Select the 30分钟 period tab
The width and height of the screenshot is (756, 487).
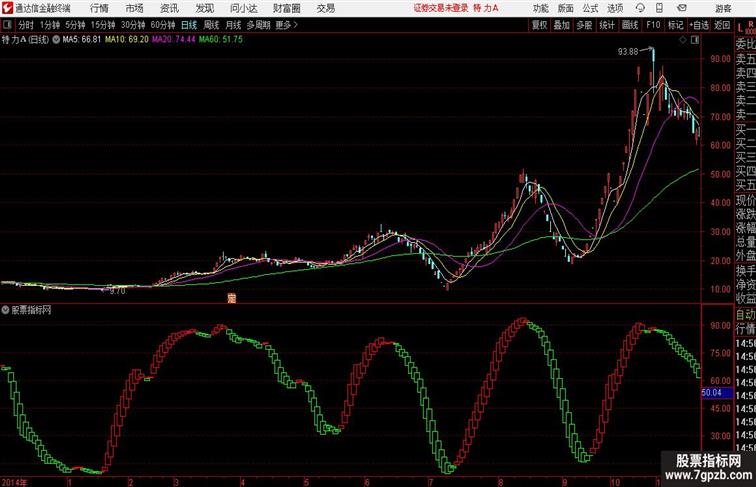click(x=133, y=25)
